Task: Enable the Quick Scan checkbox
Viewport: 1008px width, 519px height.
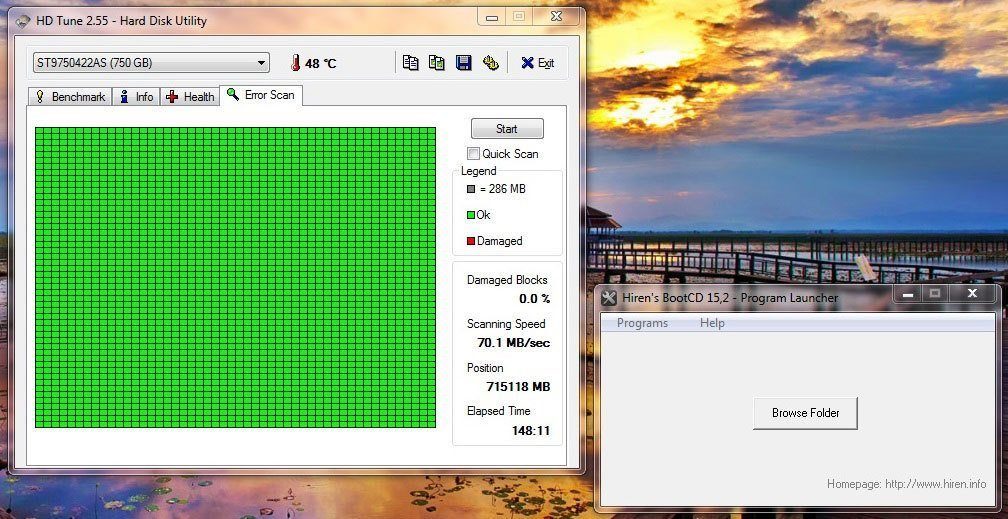Action: click(474, 154)
